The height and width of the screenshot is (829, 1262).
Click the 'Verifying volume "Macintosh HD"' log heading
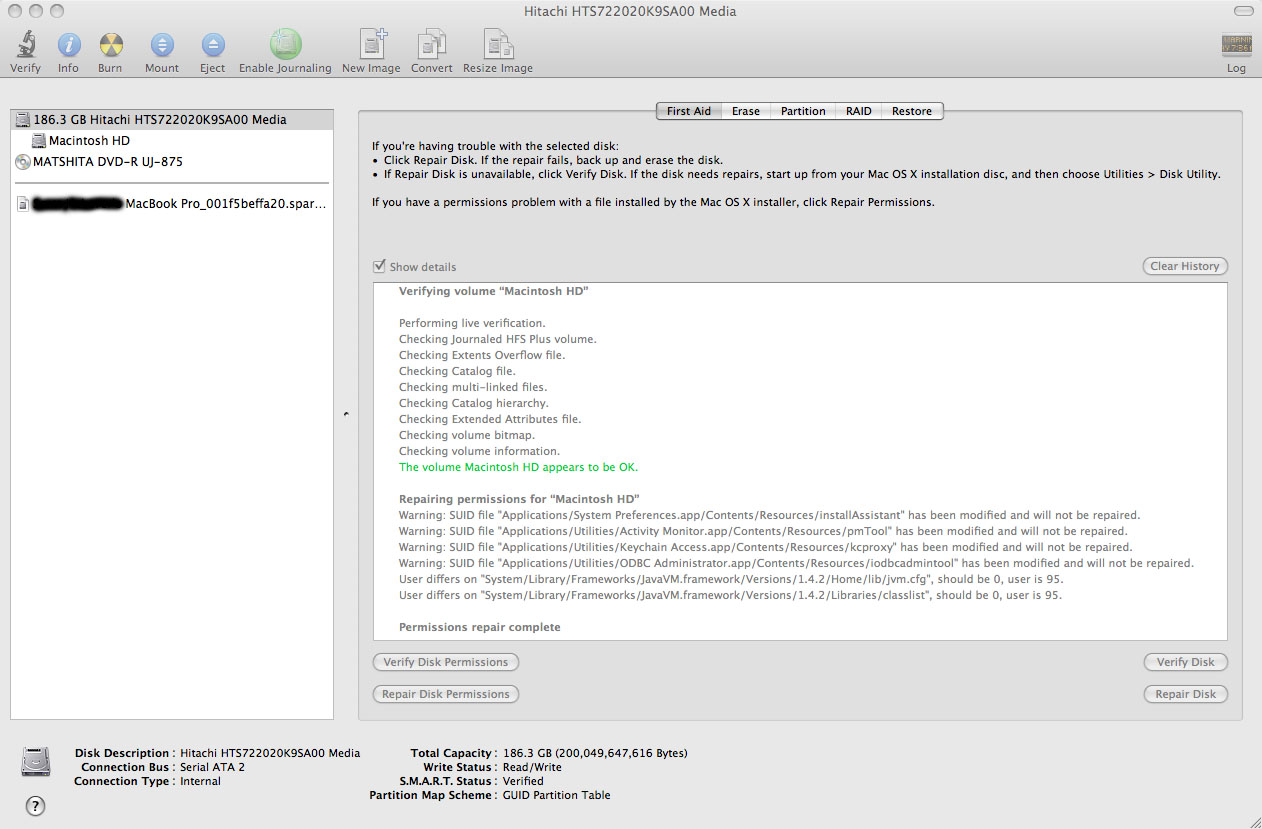tap(494, 291)
